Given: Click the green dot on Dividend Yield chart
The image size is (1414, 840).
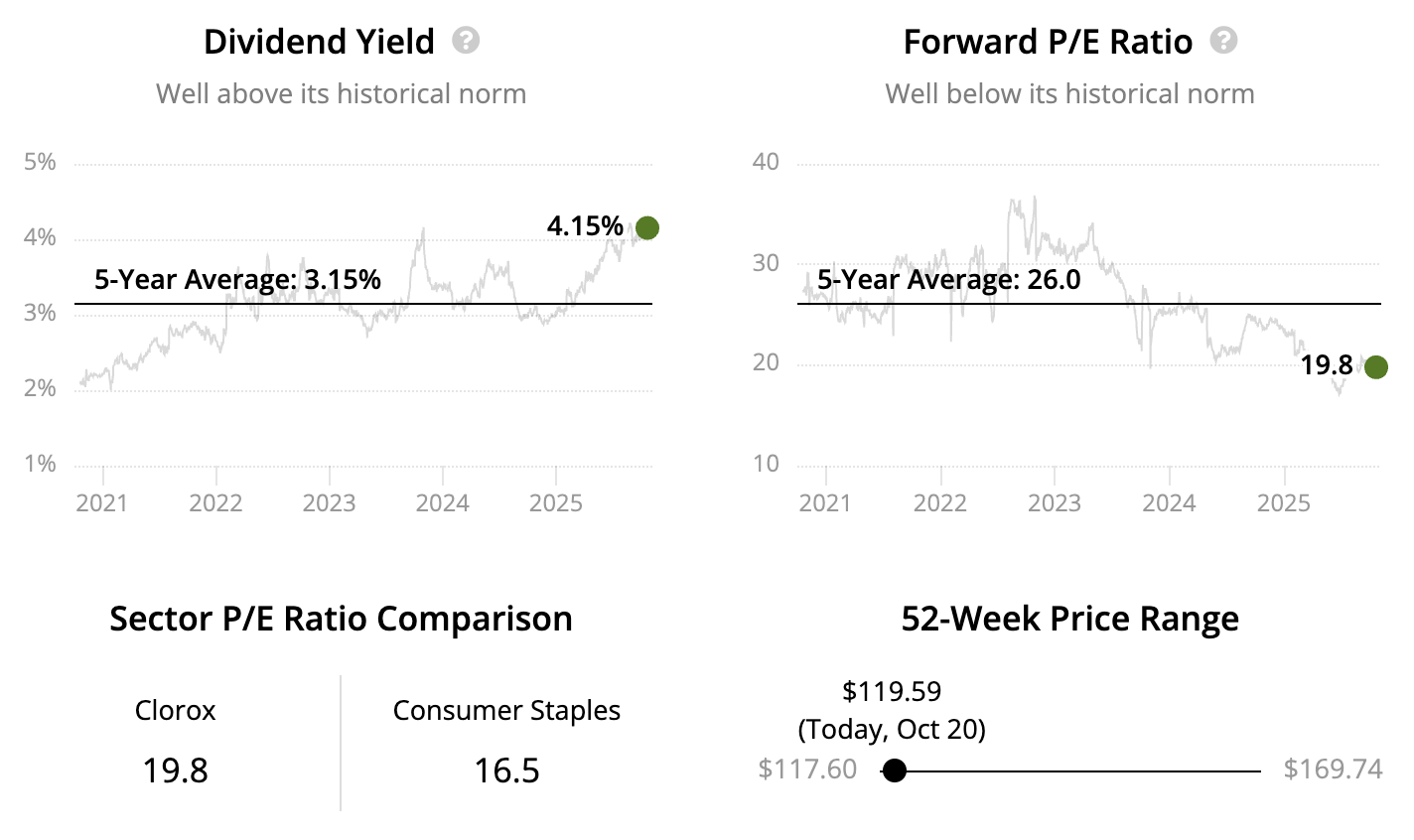Looking at the screenshot, I should 646,228.
